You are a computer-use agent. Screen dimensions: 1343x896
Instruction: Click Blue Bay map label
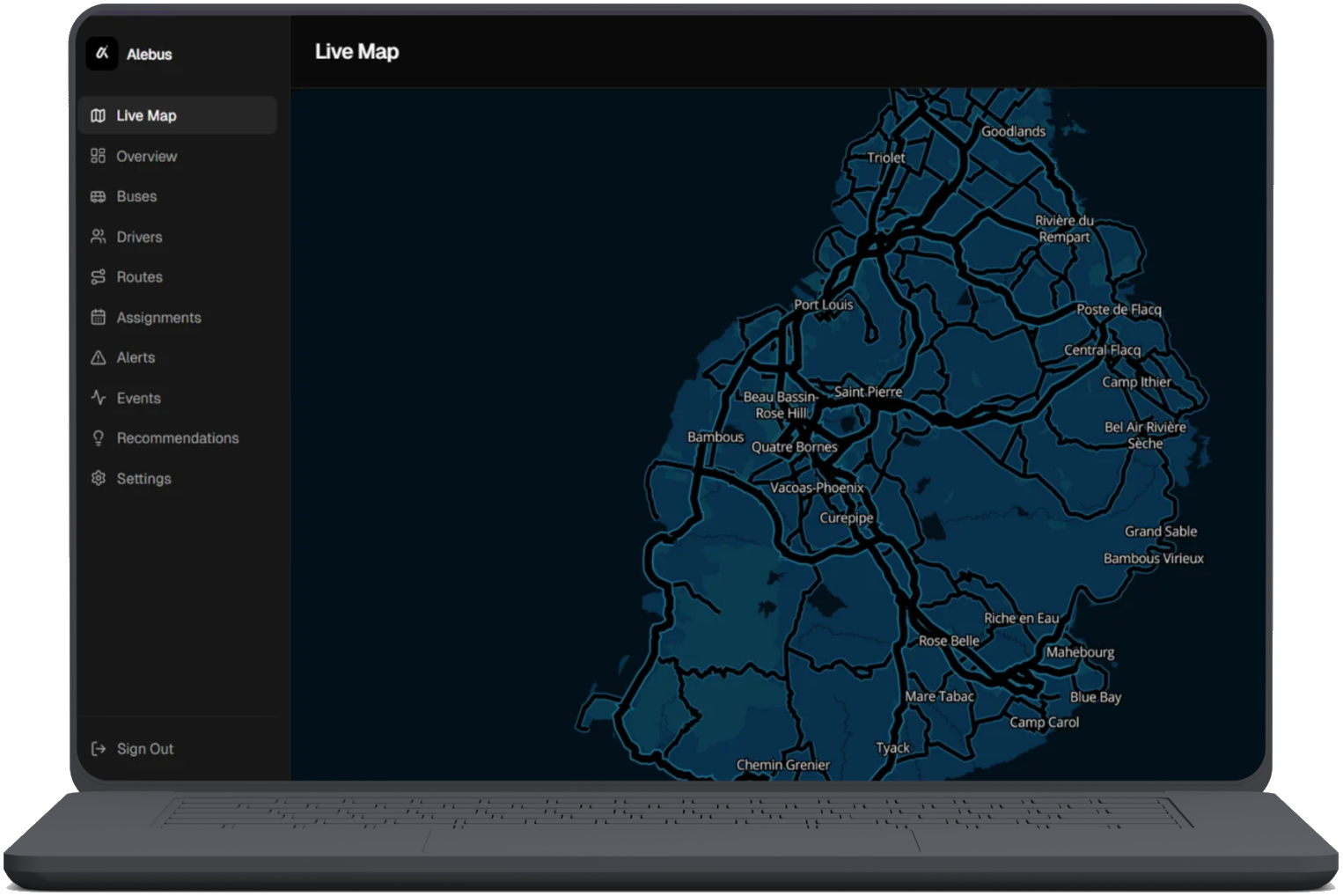[x=1096, y=697]
